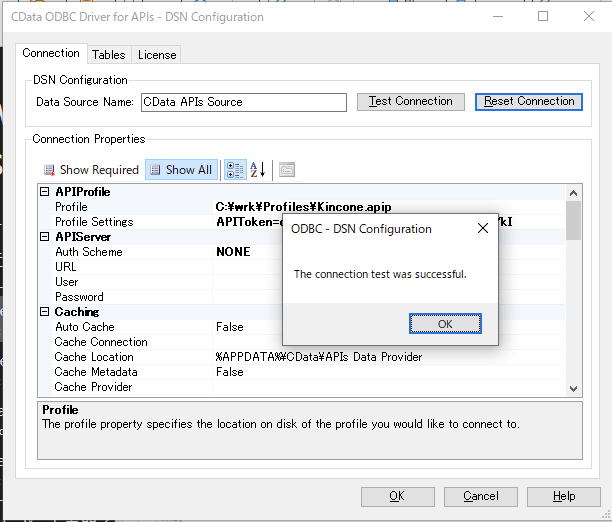This screenshot has width=612, height=522.
Task: Click scroll down arrow of property grid
Action: point(573,388)
